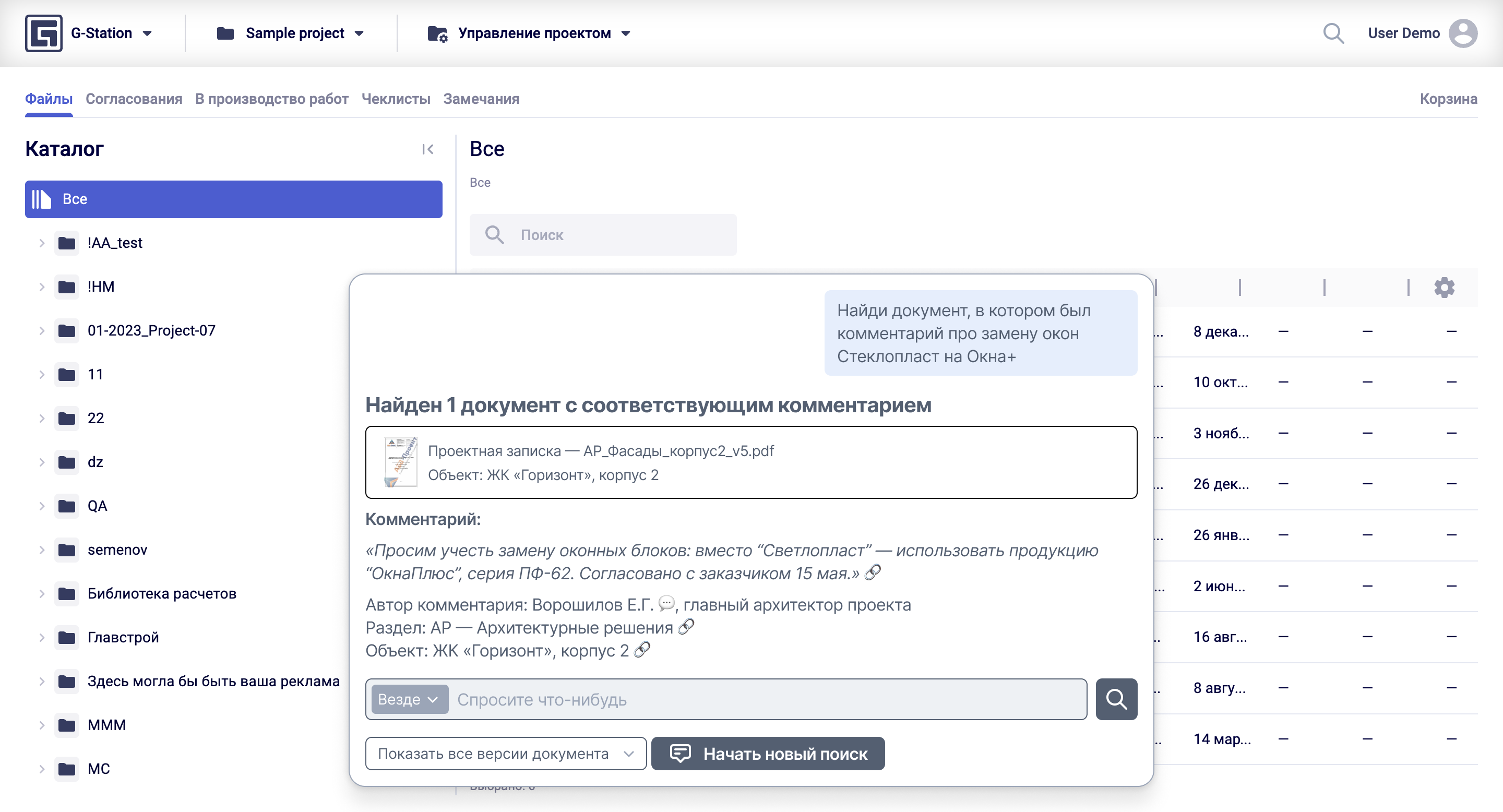
Task: Expand the !AA_test folder
Action: pyautogui.click(x=42, y=243)
